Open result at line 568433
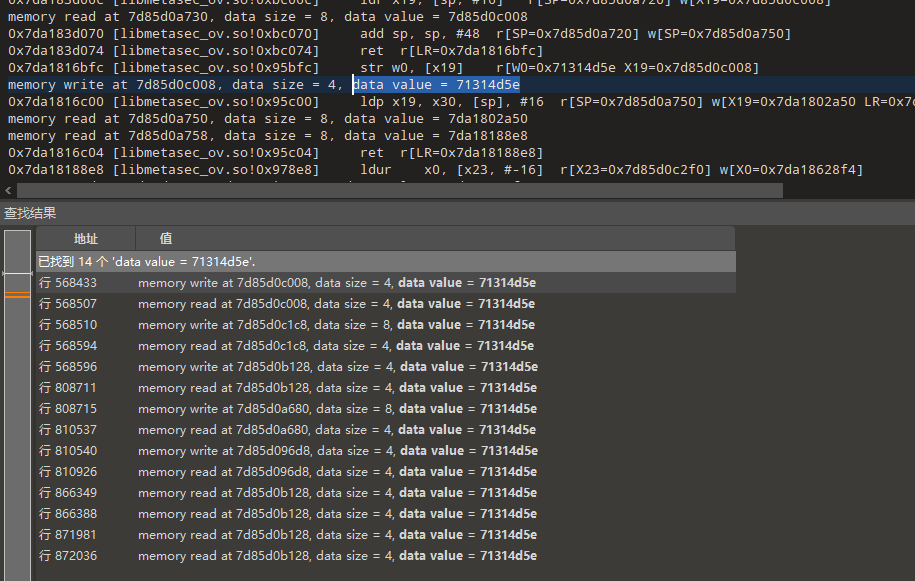Image resolution: width=915 pixels, height=581 pixels. (x=68, y=283)
